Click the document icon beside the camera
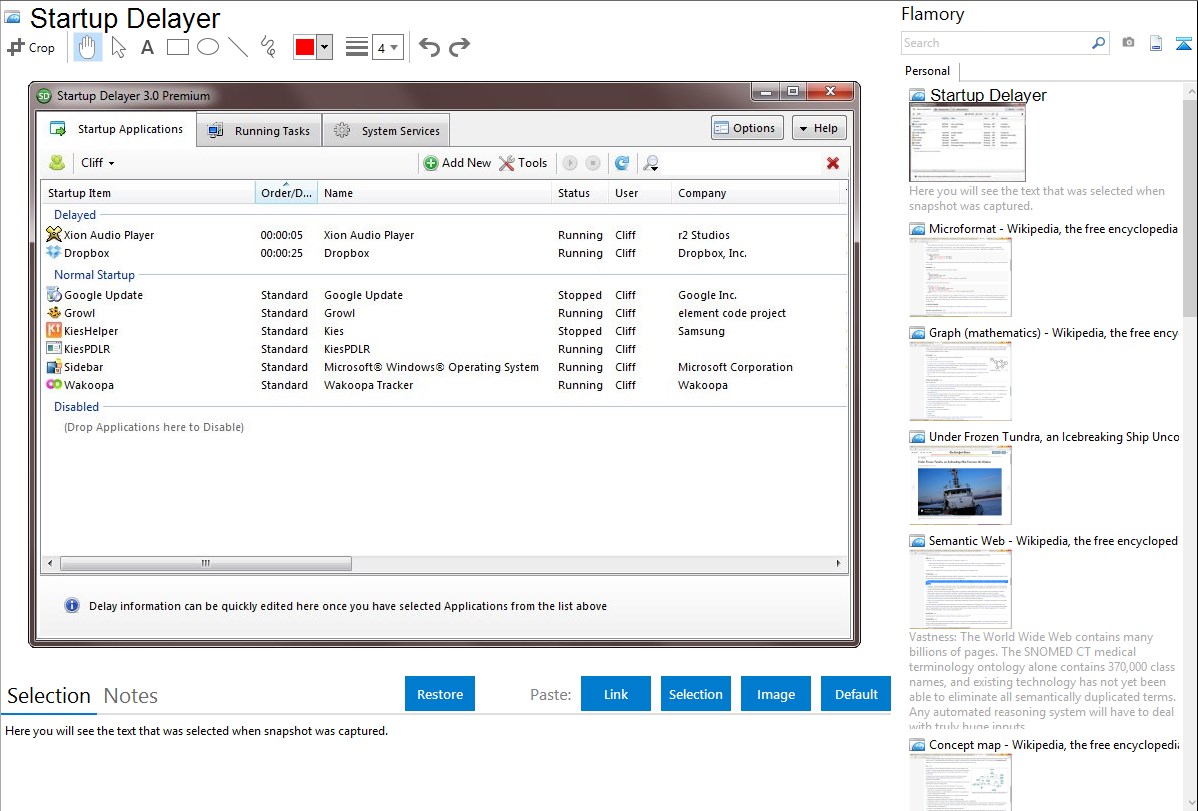 click(1156, 43)
